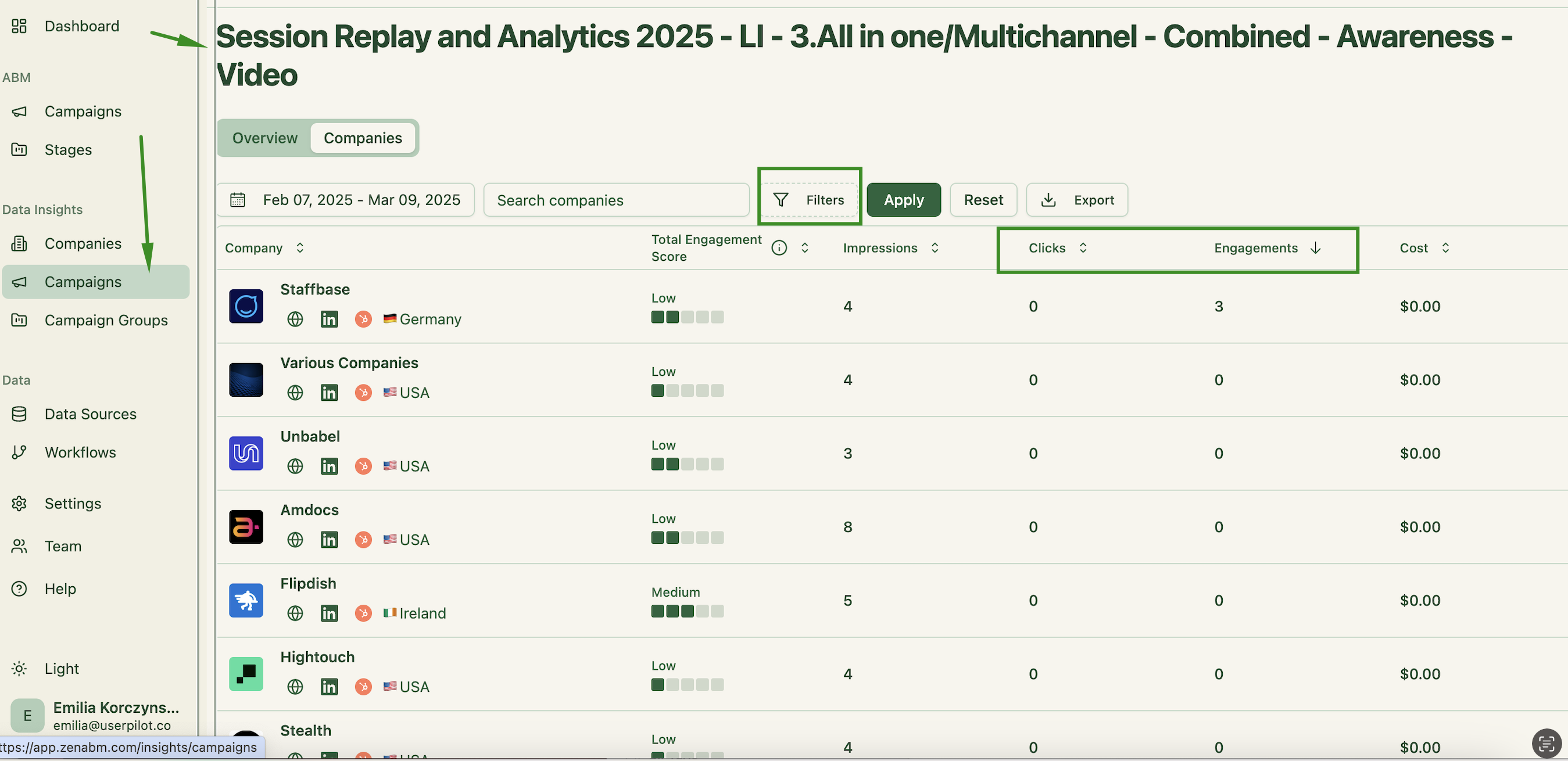Click the calendar icon in date range
The height and width of the screenshot is (761, 1568).
point(238,199)
